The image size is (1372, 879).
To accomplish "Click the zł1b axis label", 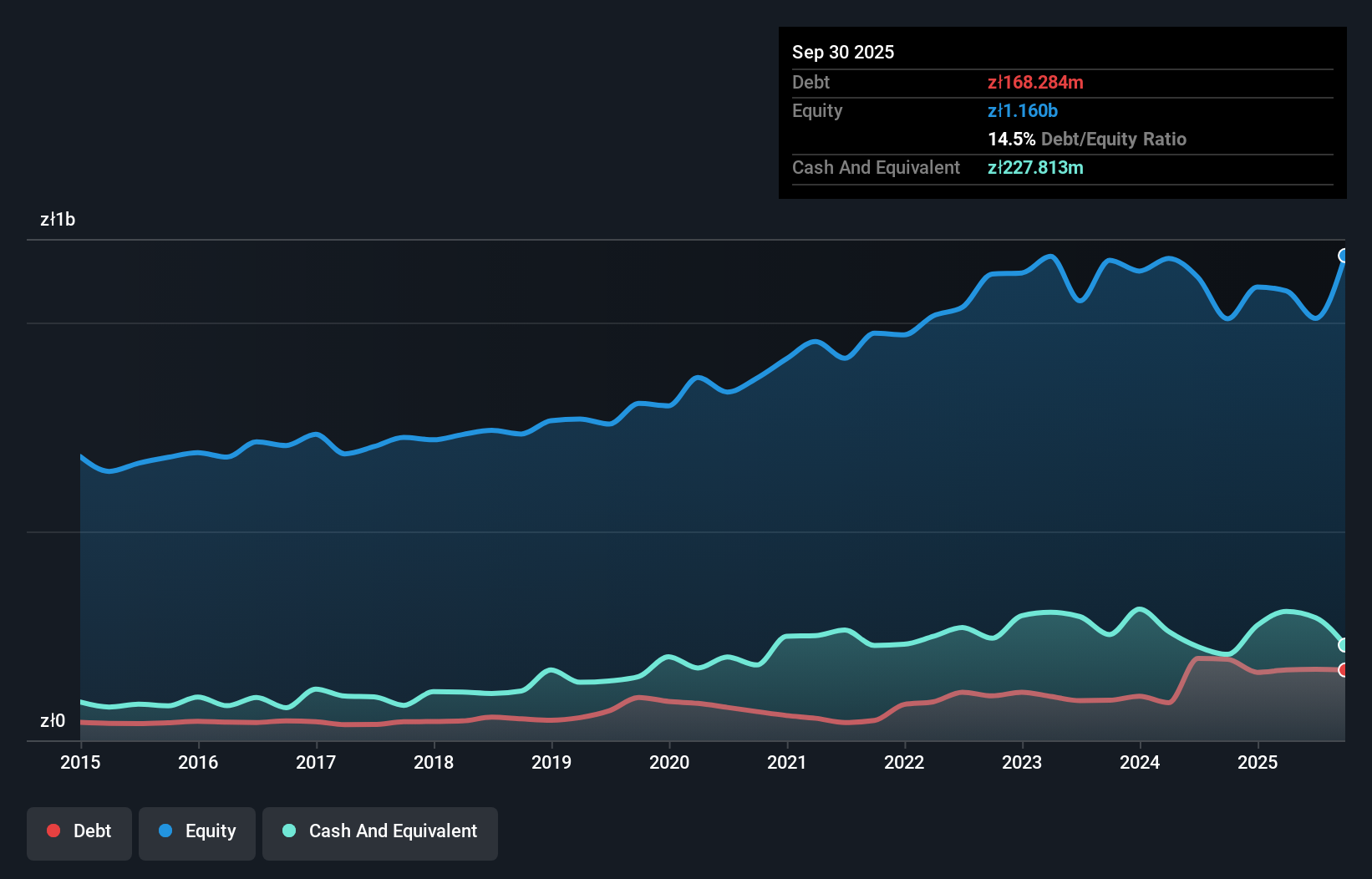I will click(x=58, y=220).
